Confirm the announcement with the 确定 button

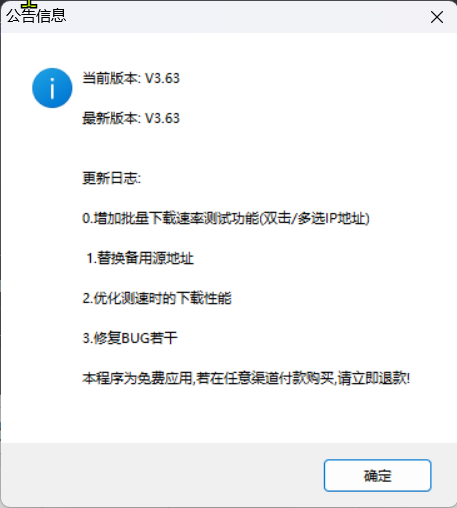(x=377, y=475)
